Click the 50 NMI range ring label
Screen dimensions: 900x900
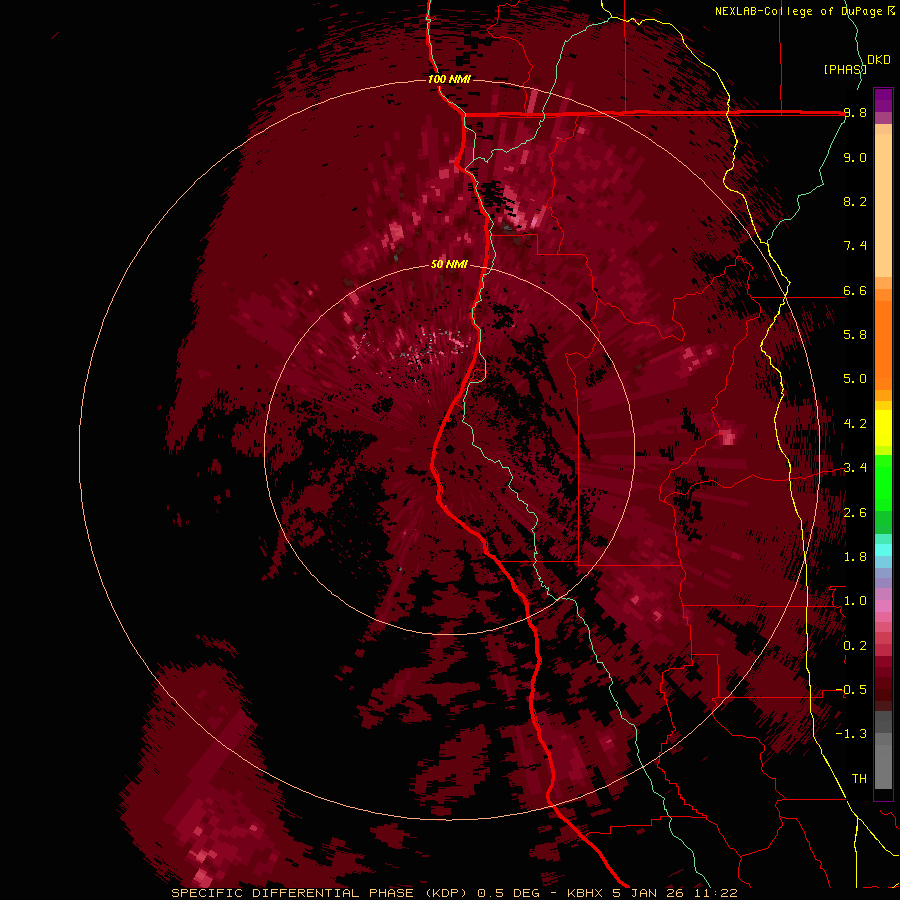coord(449,264)
